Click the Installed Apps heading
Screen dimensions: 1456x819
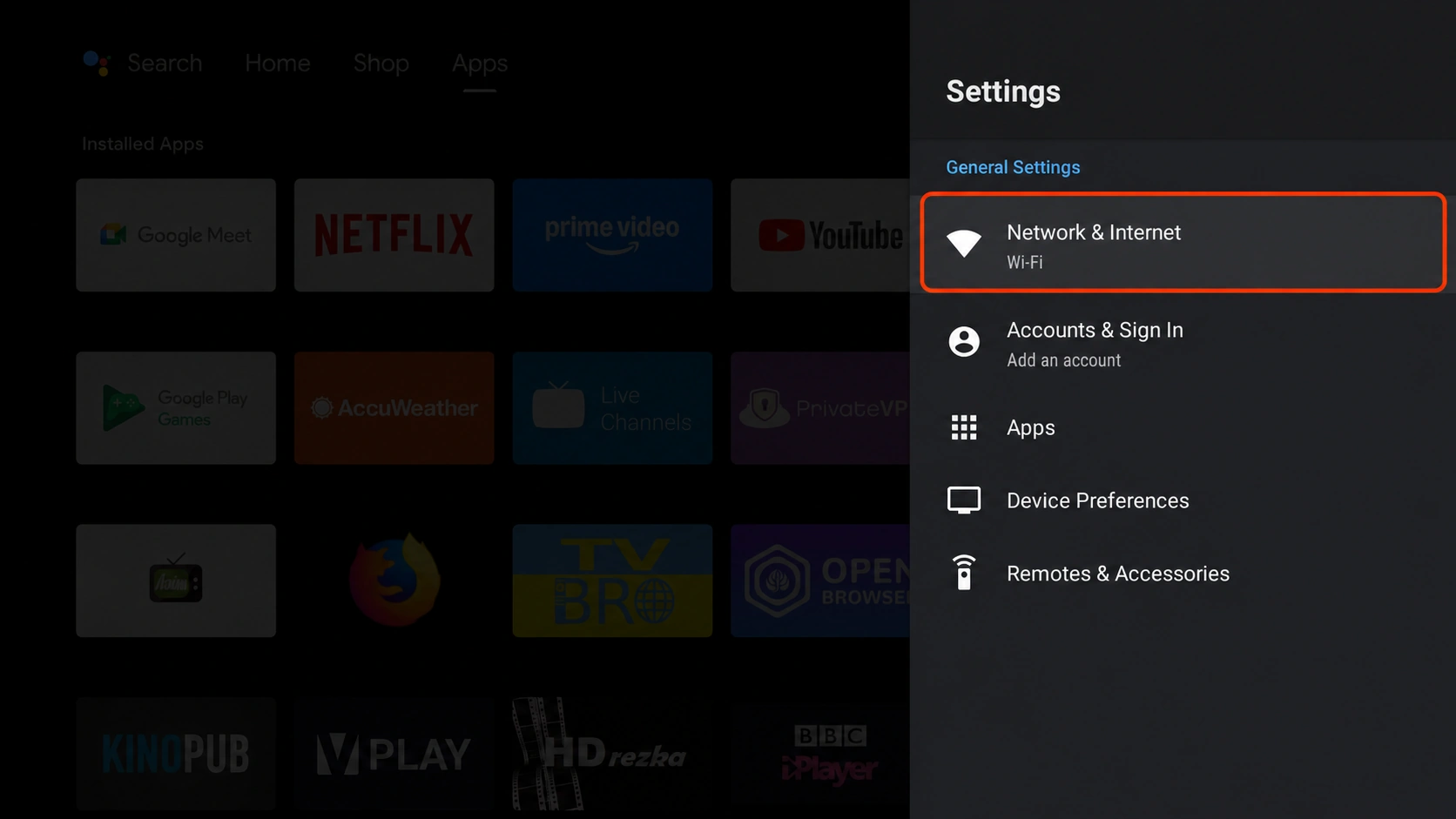[x=143, y=144]
